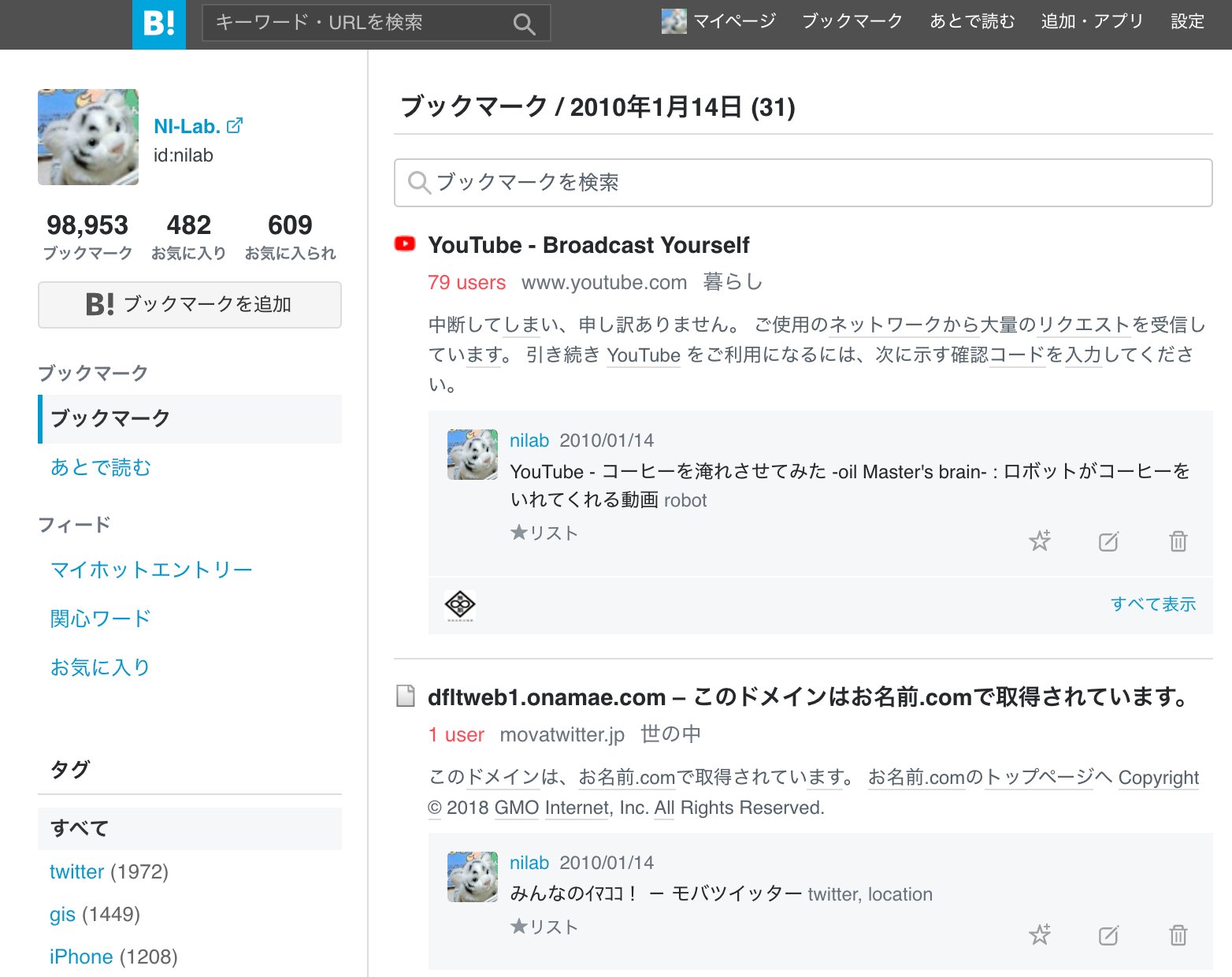Screen dimensions: 1232x977
Task: Add star to YouTube bookmark comment
Action: tap(1040, 541)
